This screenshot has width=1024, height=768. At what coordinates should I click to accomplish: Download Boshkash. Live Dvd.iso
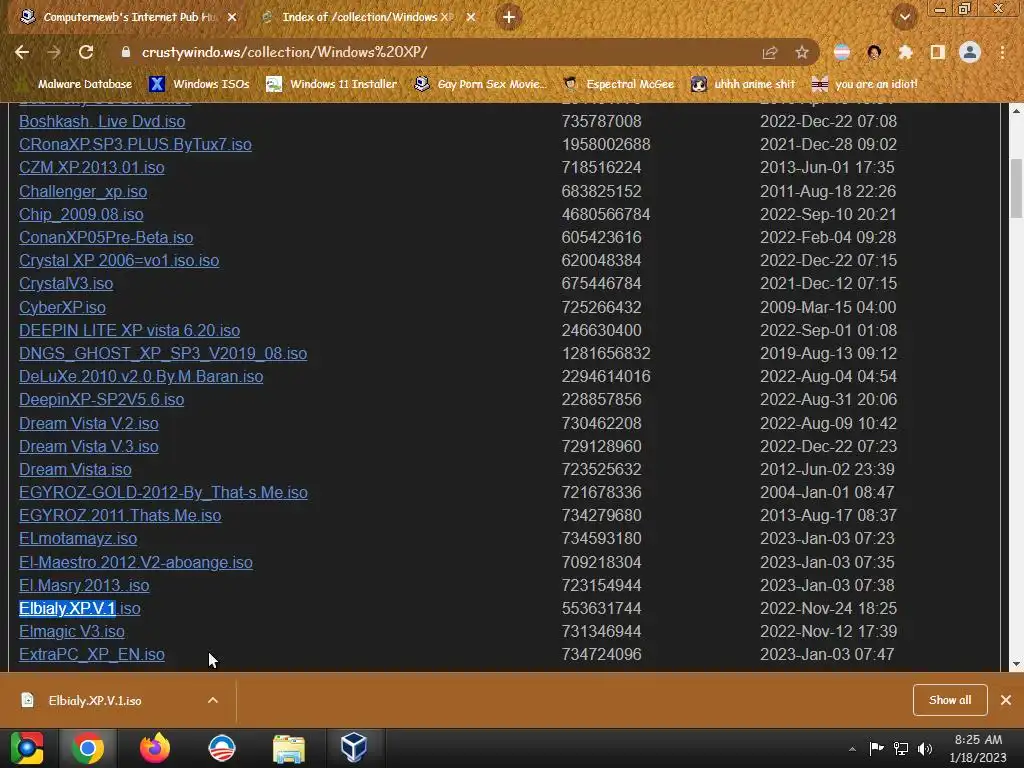click(x=102, y=121)
